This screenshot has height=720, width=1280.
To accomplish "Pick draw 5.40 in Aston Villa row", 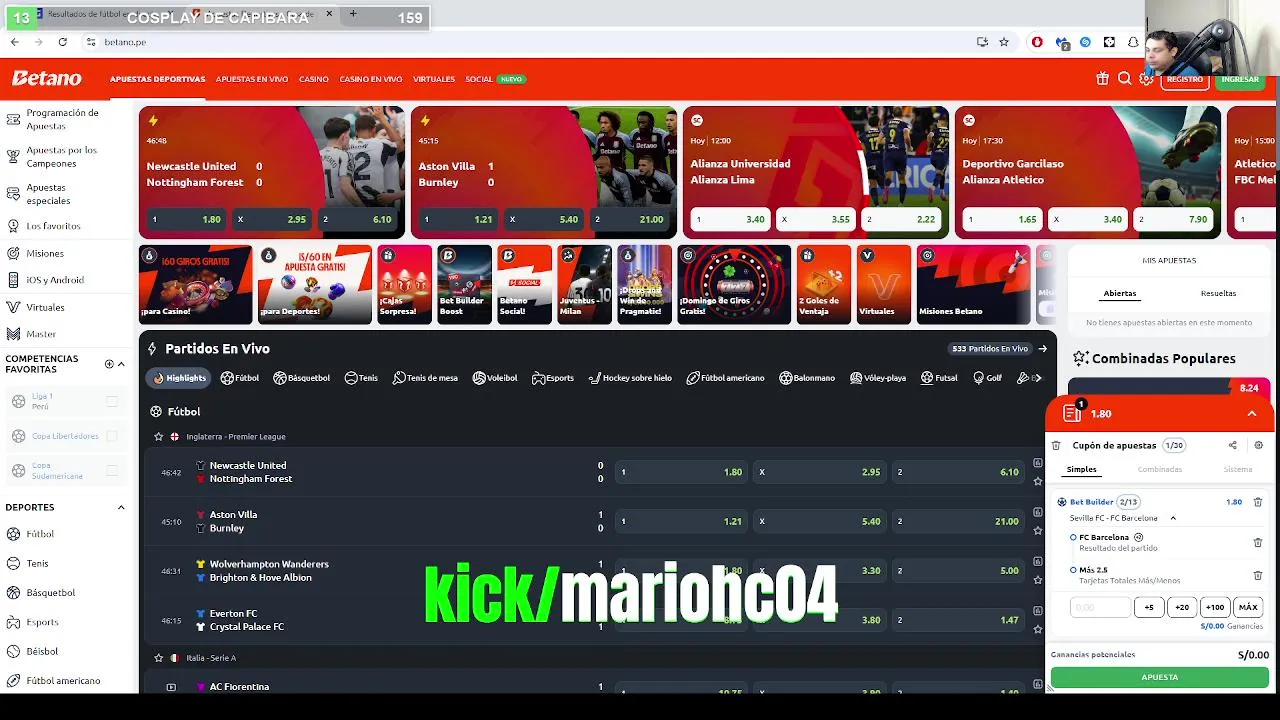I will pos(819,521).
